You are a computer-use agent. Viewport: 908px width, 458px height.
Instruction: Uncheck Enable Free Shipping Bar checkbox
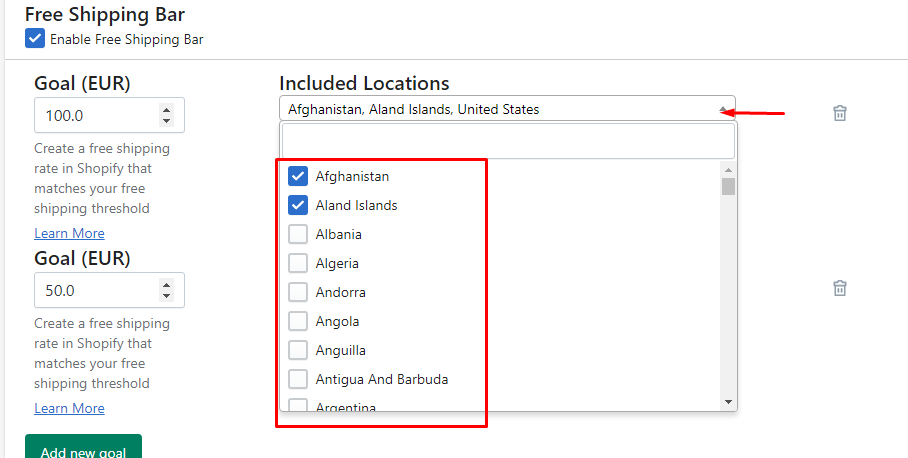[x=35, y=39]
